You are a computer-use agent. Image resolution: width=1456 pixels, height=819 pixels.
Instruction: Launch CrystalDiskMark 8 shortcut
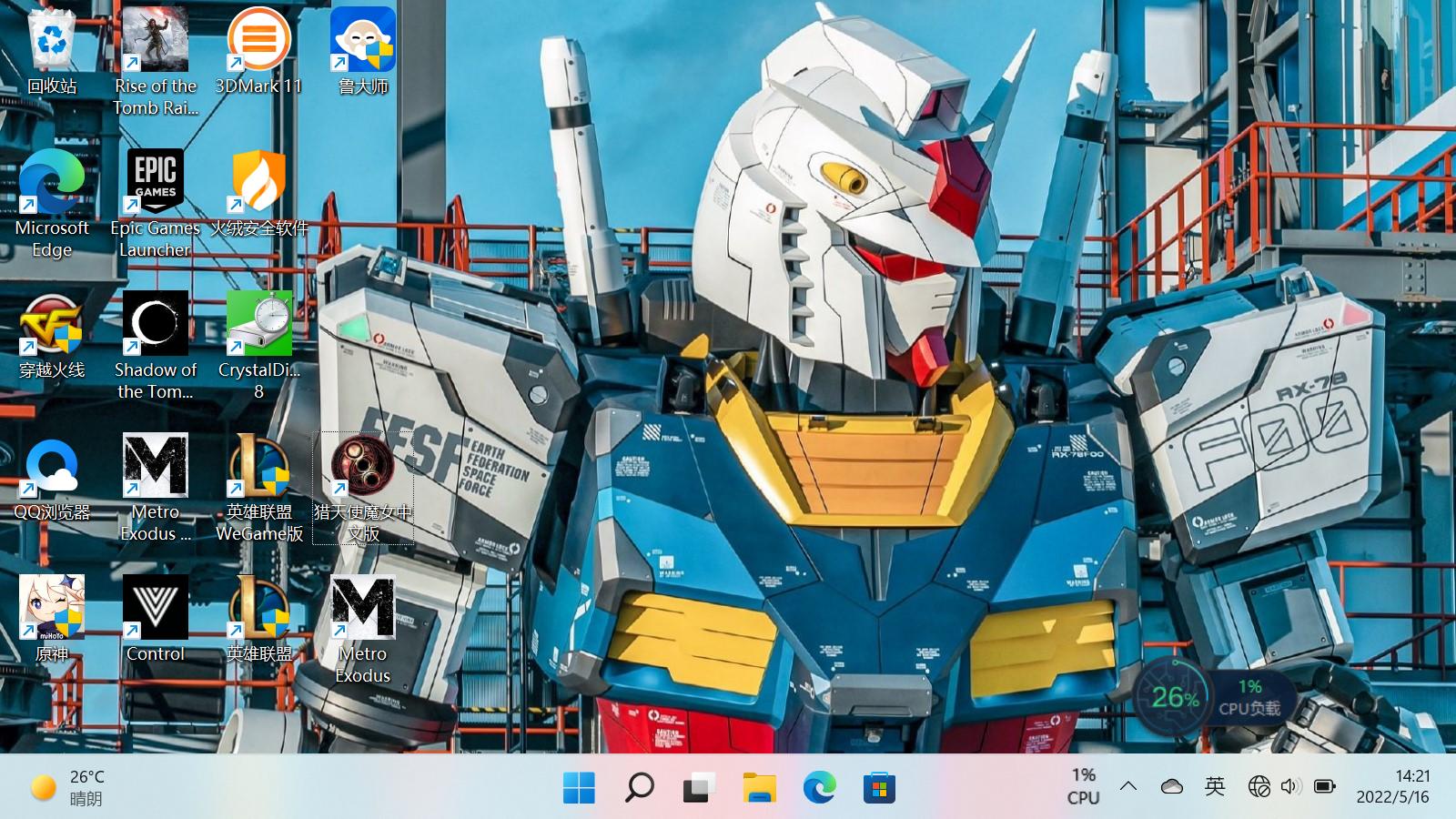pyautogui.click(x=259, y=345)
